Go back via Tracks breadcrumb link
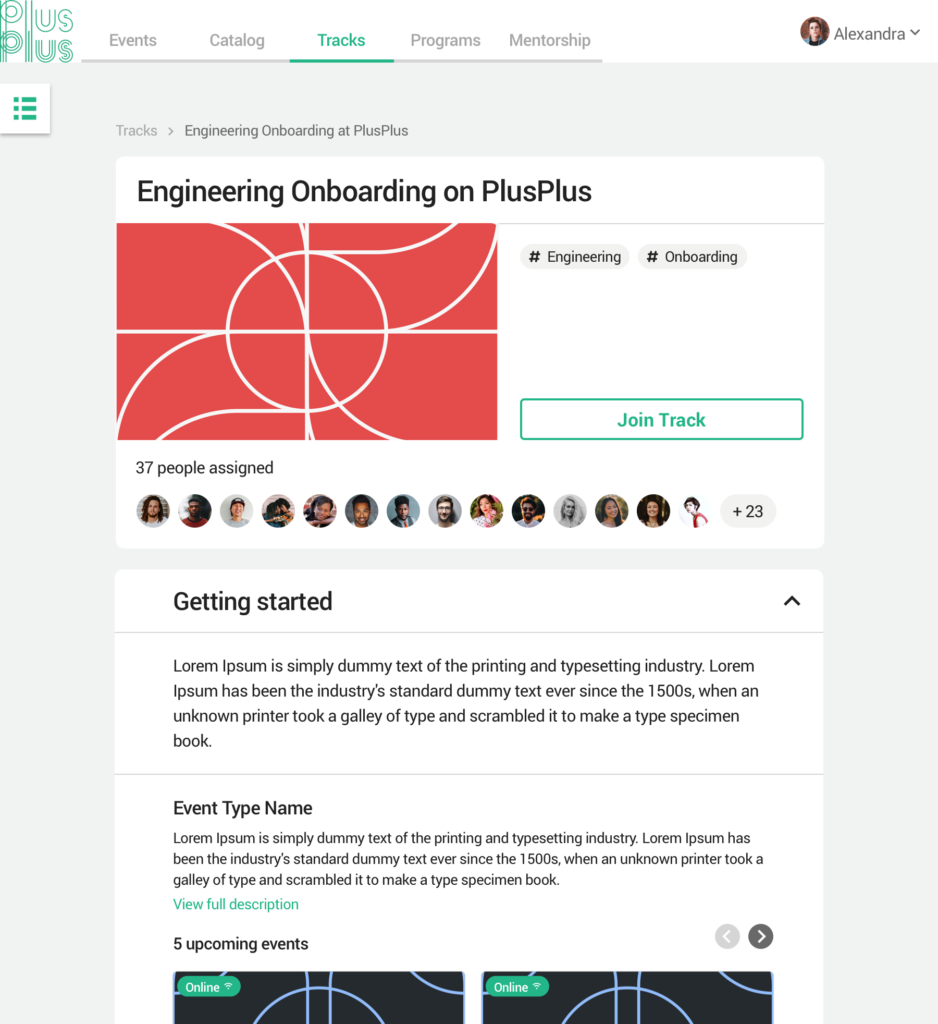The width and height of the screenshot is (938, 1024). [137, 131]
